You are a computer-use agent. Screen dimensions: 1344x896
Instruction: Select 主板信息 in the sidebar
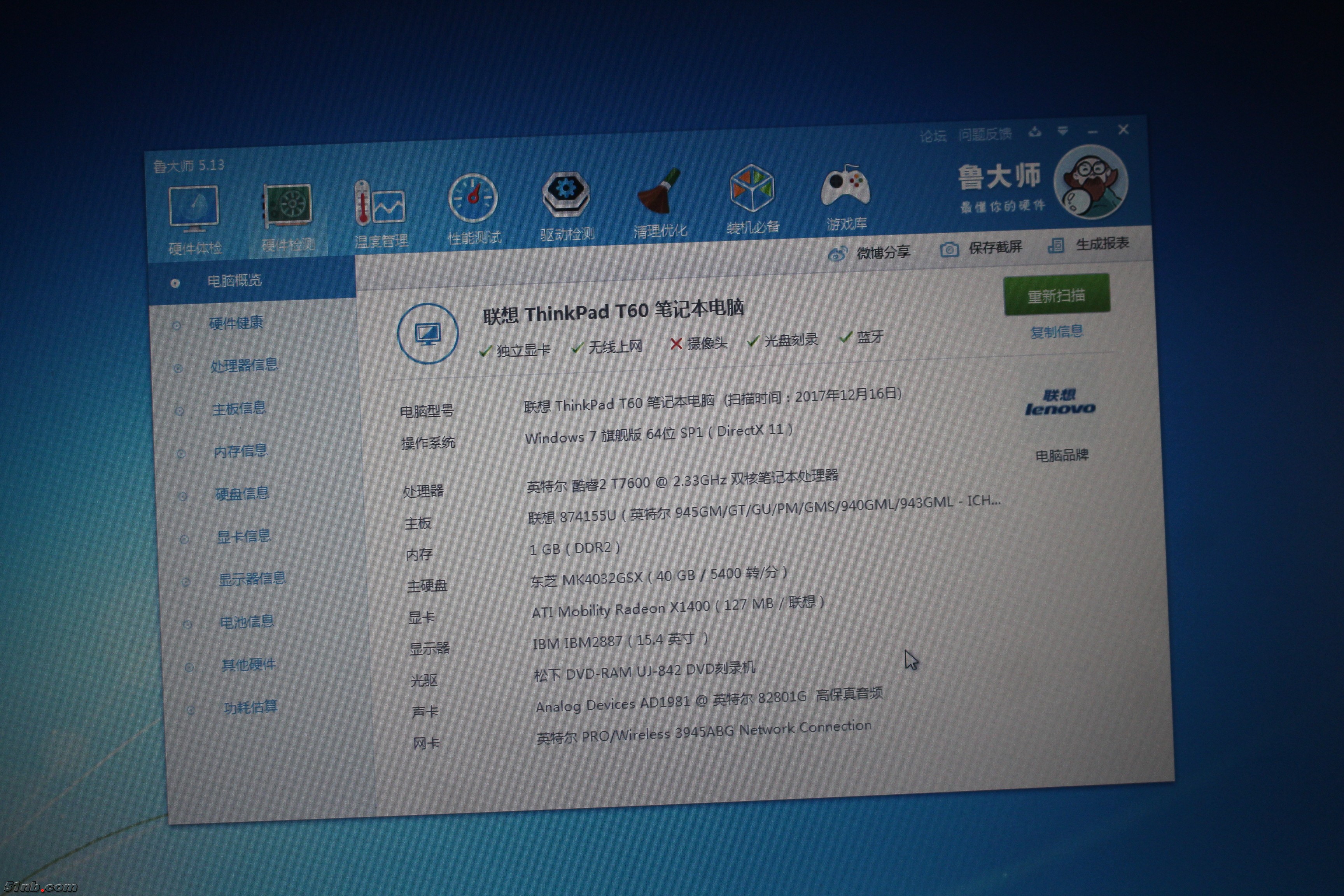point(239,409)
